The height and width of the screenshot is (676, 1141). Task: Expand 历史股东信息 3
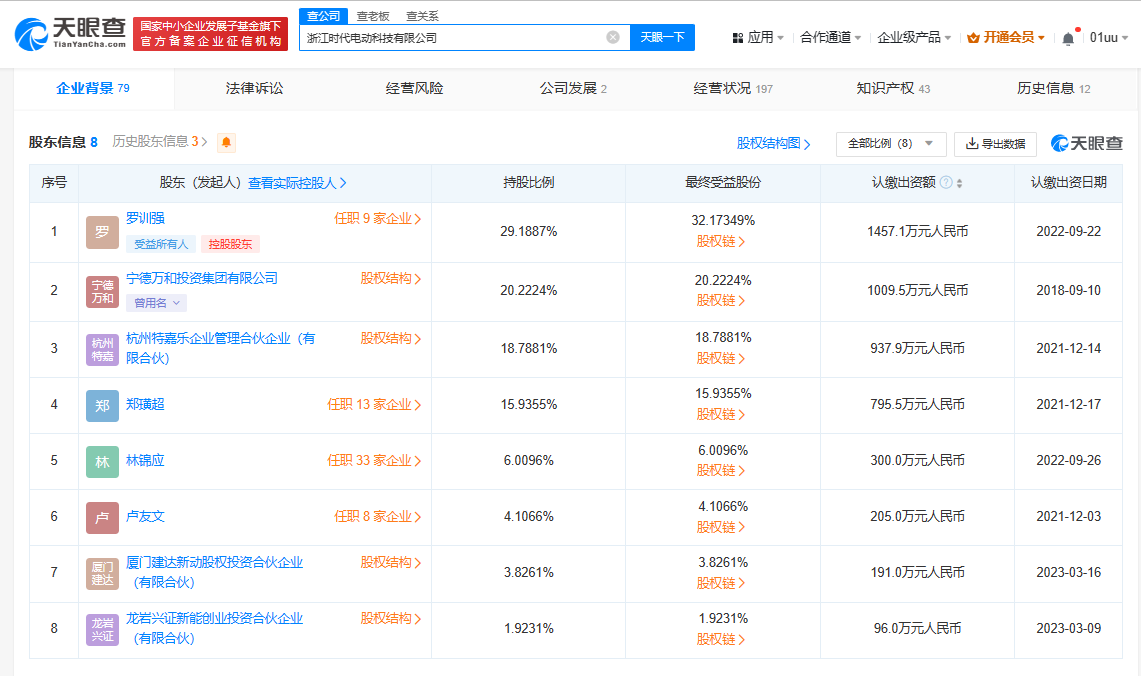tap(159, 142)
